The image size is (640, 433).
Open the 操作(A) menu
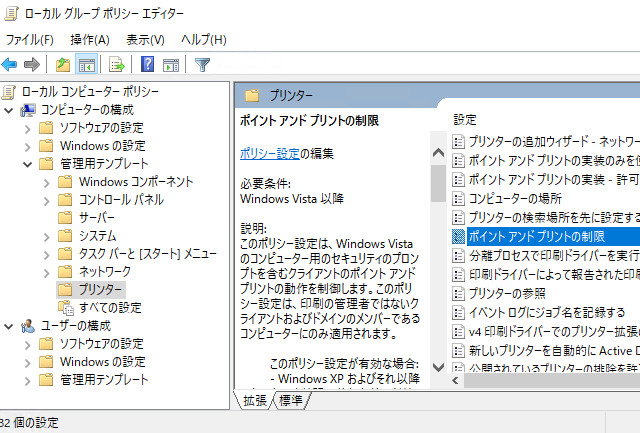tap(89, 39)
